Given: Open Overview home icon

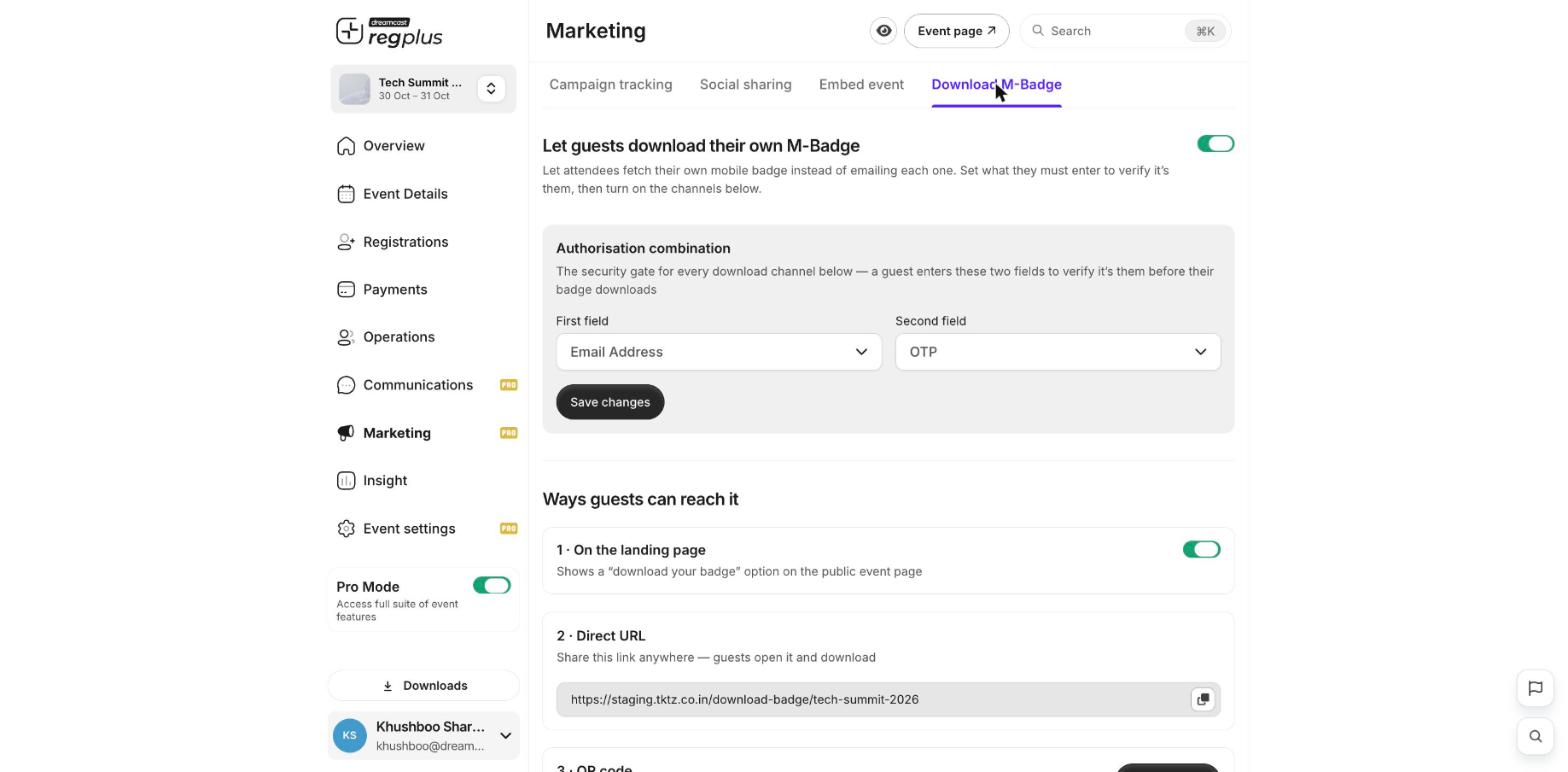Looking at the screenshot, I should 346,146.
